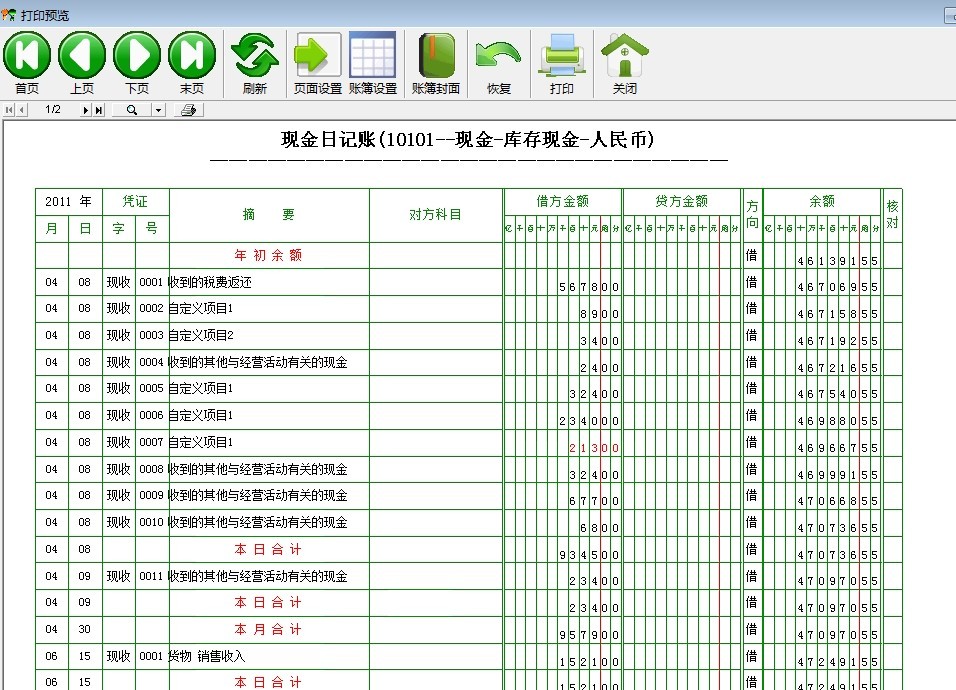Select summary 货物 销售收入

coord(207,656)
